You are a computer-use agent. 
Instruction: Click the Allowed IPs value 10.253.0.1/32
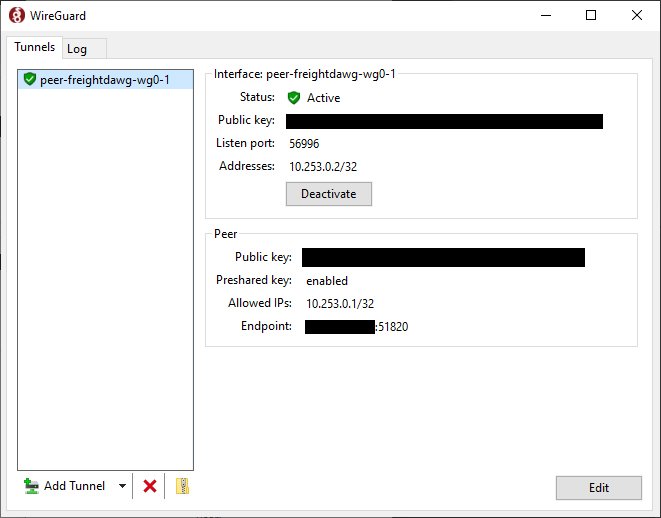click(340, 304)
